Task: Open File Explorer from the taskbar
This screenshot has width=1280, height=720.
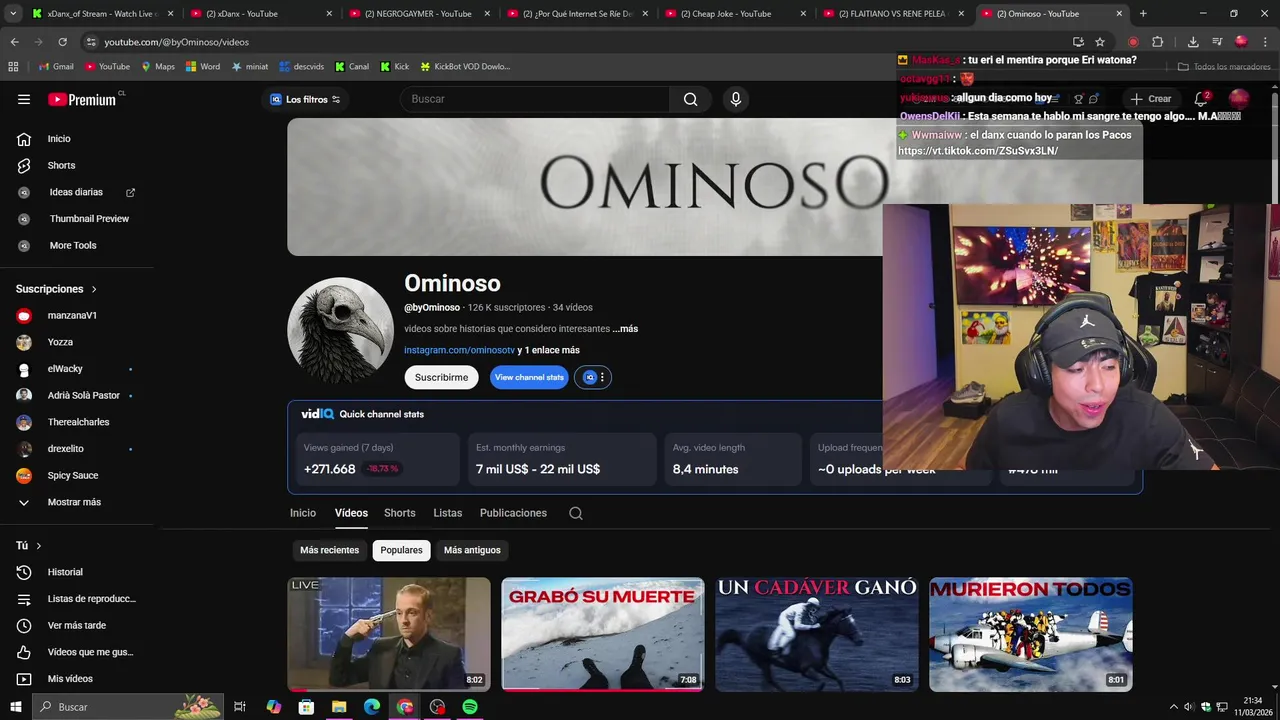Action: [339, 707]
